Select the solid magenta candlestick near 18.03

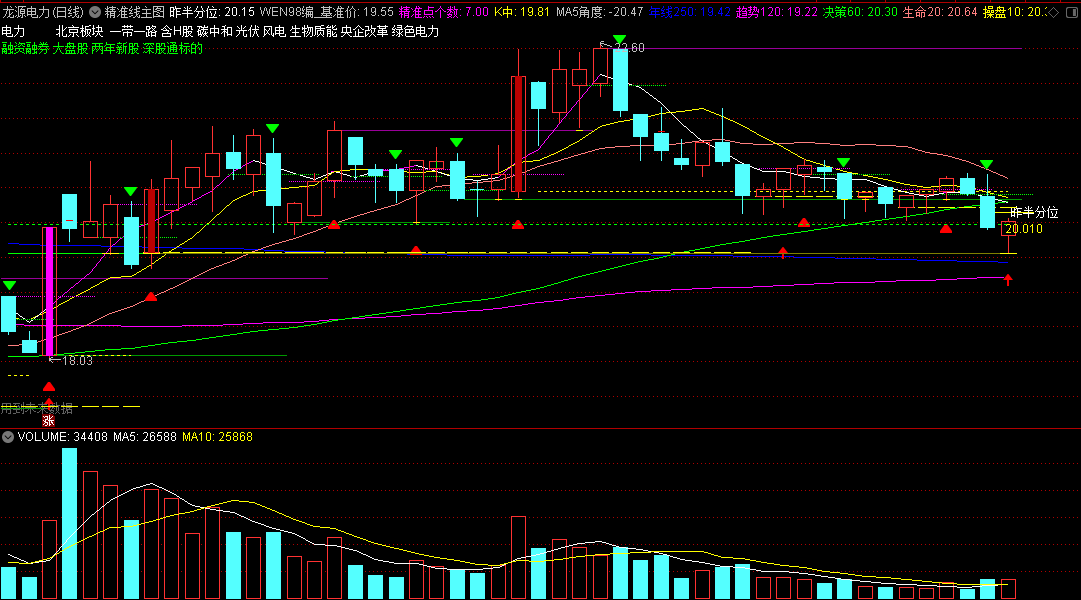point(49,292)
